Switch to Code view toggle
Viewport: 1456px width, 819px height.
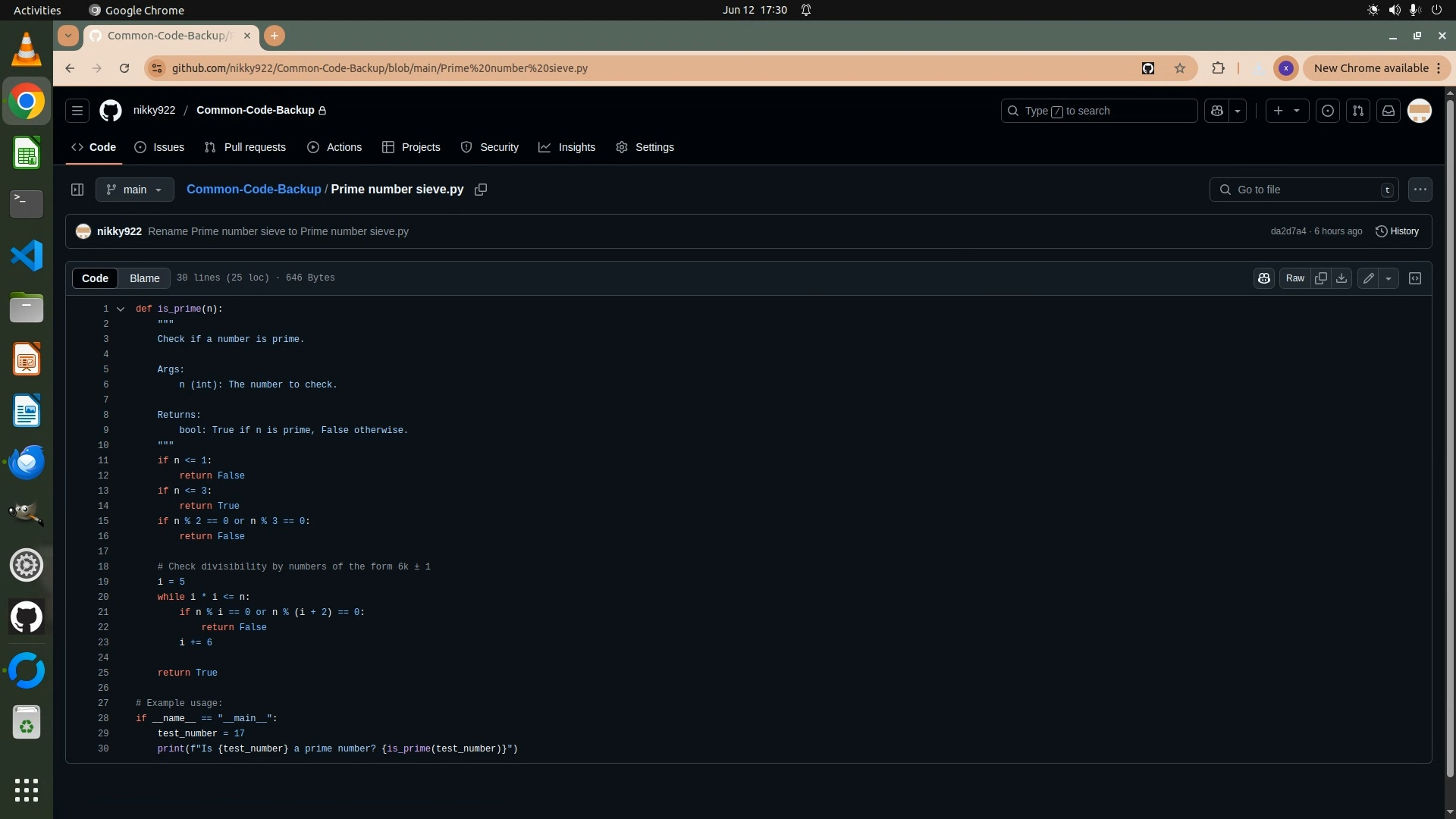(x=95, y=278)
